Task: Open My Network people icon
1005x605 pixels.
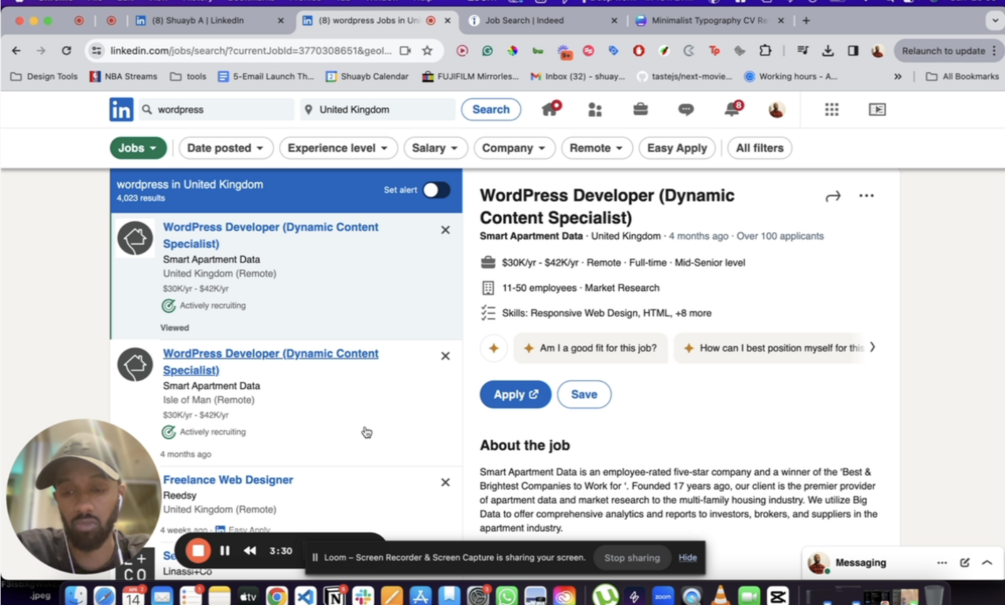Action: click(595, 110)
